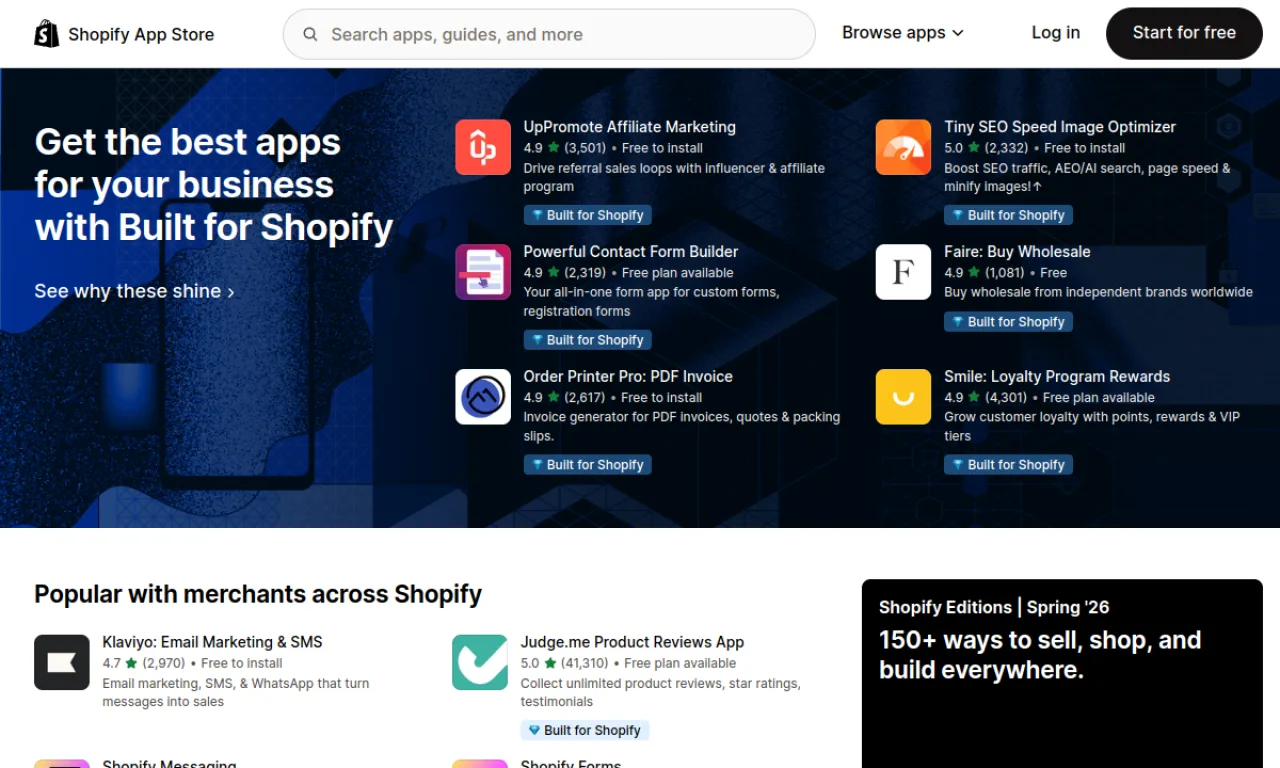Open the Order Printer Pro app icon
The width and height of the screenshot is (1280, 768).
pyautogui.click(x=483, y=397)
